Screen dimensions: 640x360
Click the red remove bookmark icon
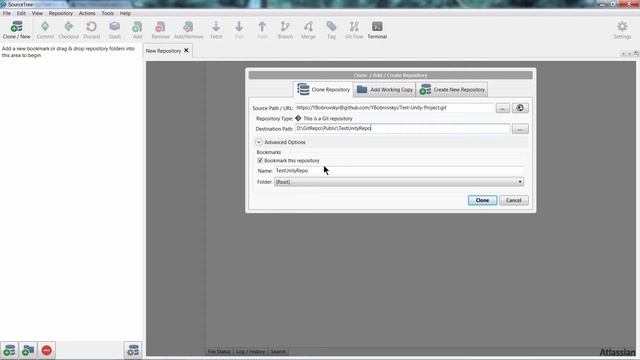click(47, 350)
